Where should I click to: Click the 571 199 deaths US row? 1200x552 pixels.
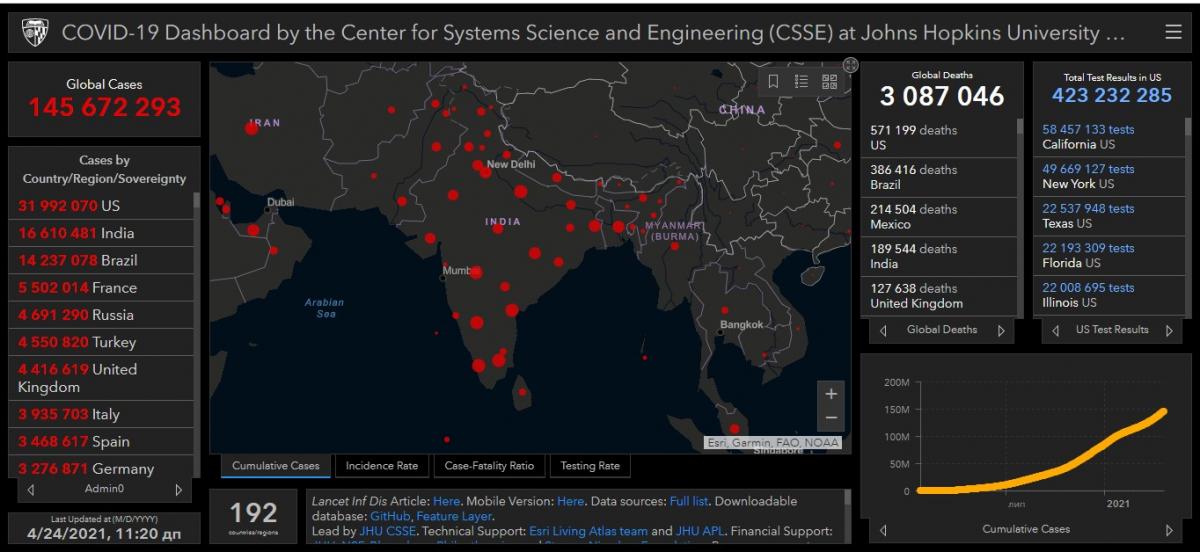[938, 138]
